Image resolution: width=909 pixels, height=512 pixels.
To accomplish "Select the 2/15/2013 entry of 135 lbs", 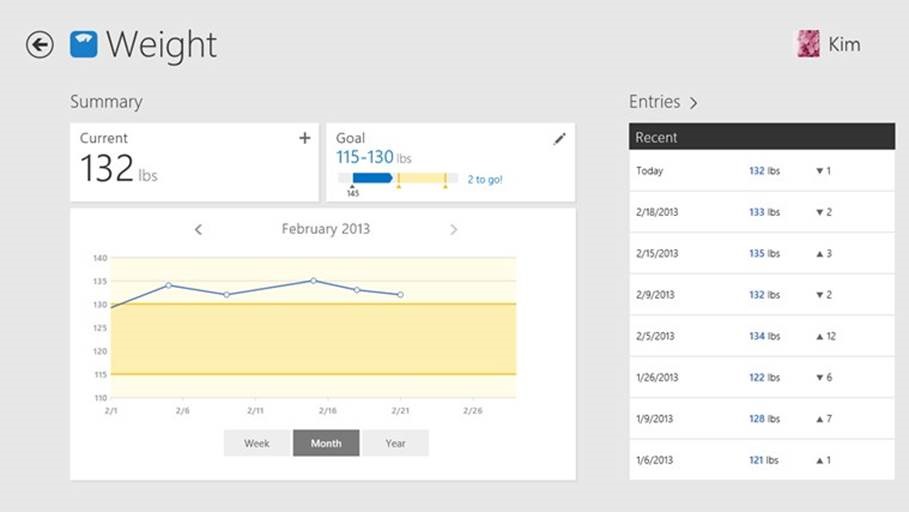I will (761, 254).
